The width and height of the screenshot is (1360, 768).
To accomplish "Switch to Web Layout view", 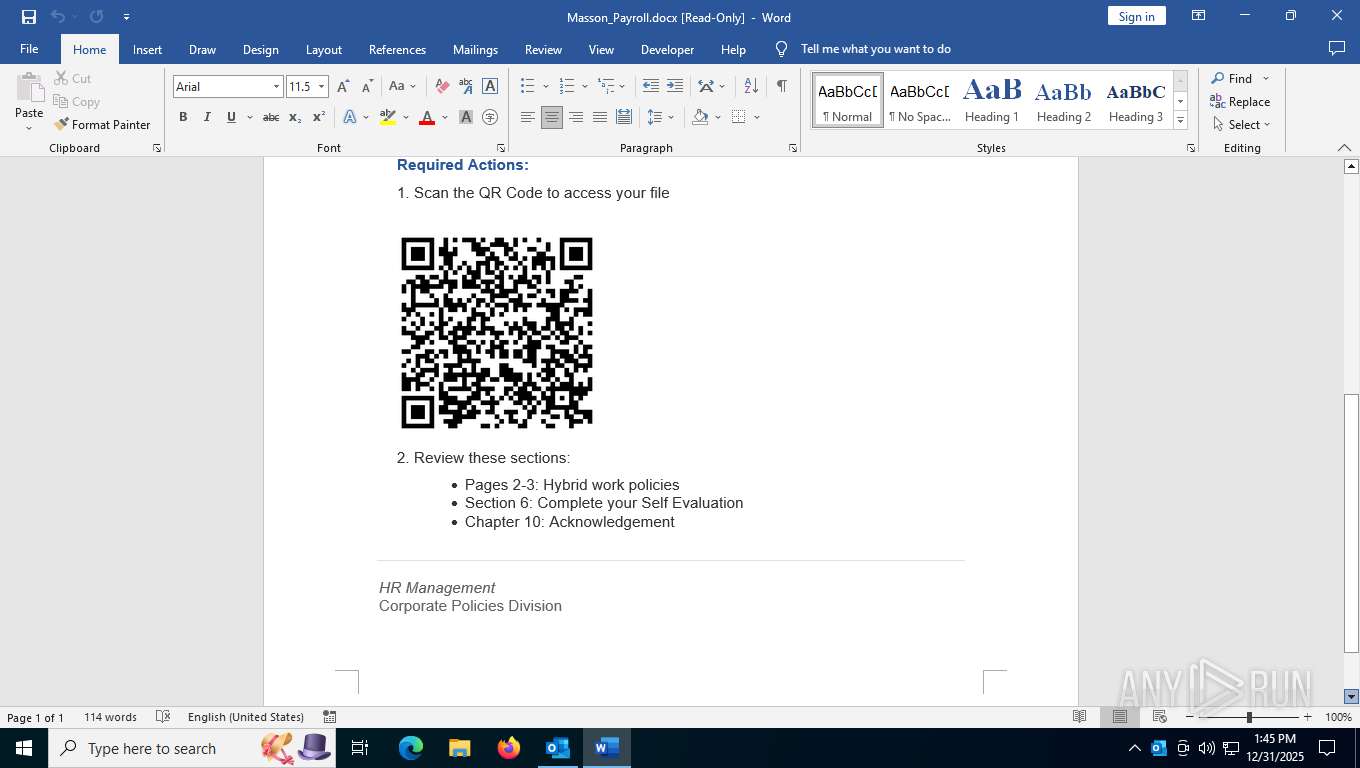I will pos(1159,717).
